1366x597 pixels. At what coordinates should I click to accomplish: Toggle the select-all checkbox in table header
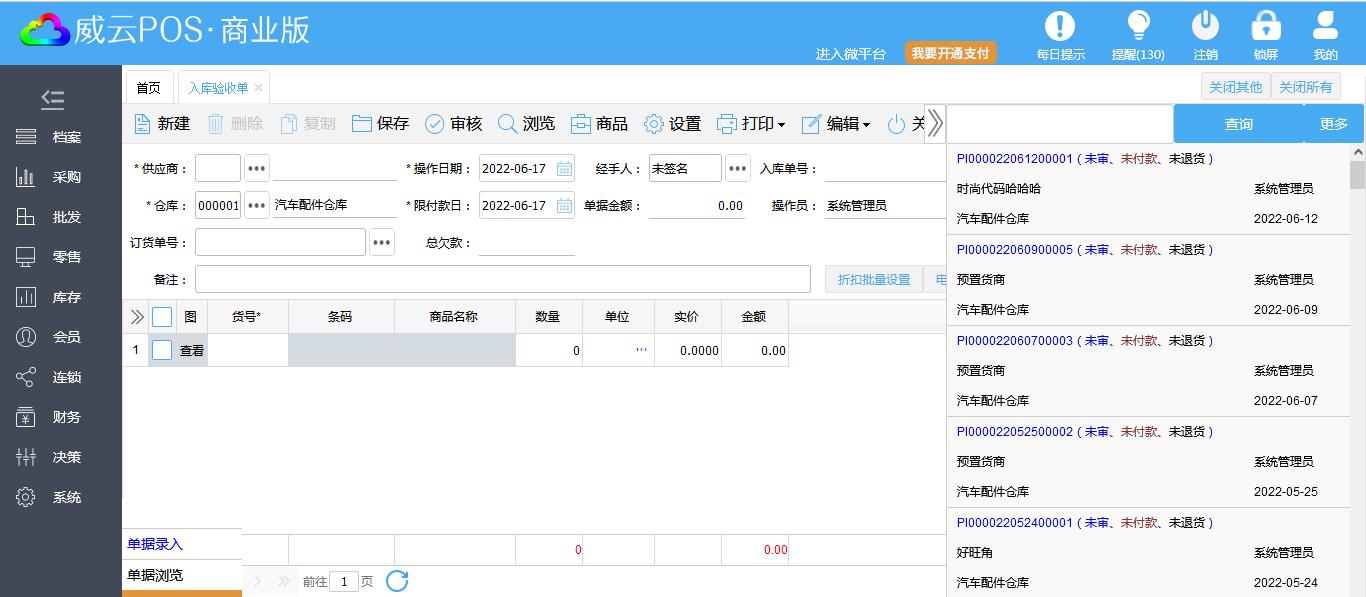click(162, 317)
